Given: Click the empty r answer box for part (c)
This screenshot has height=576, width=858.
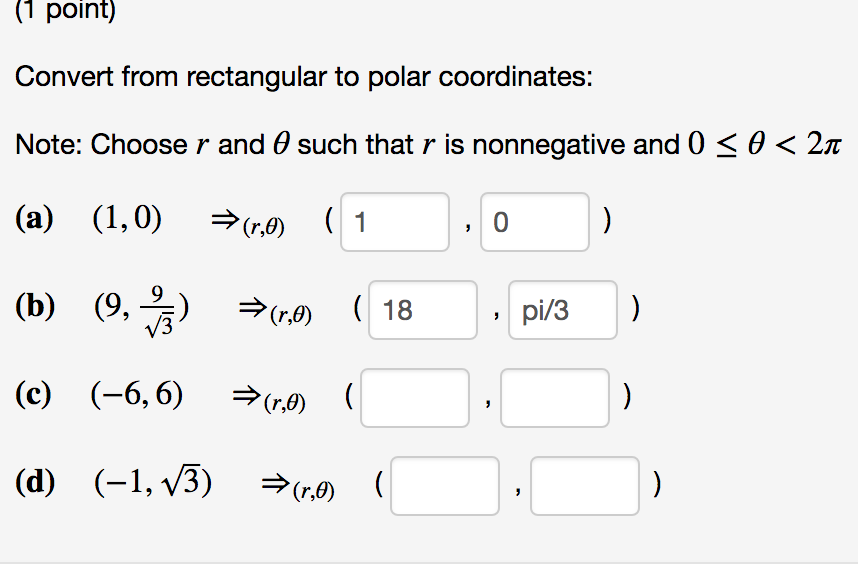Looking at the screenshot, I should click(x=414, y=397).
